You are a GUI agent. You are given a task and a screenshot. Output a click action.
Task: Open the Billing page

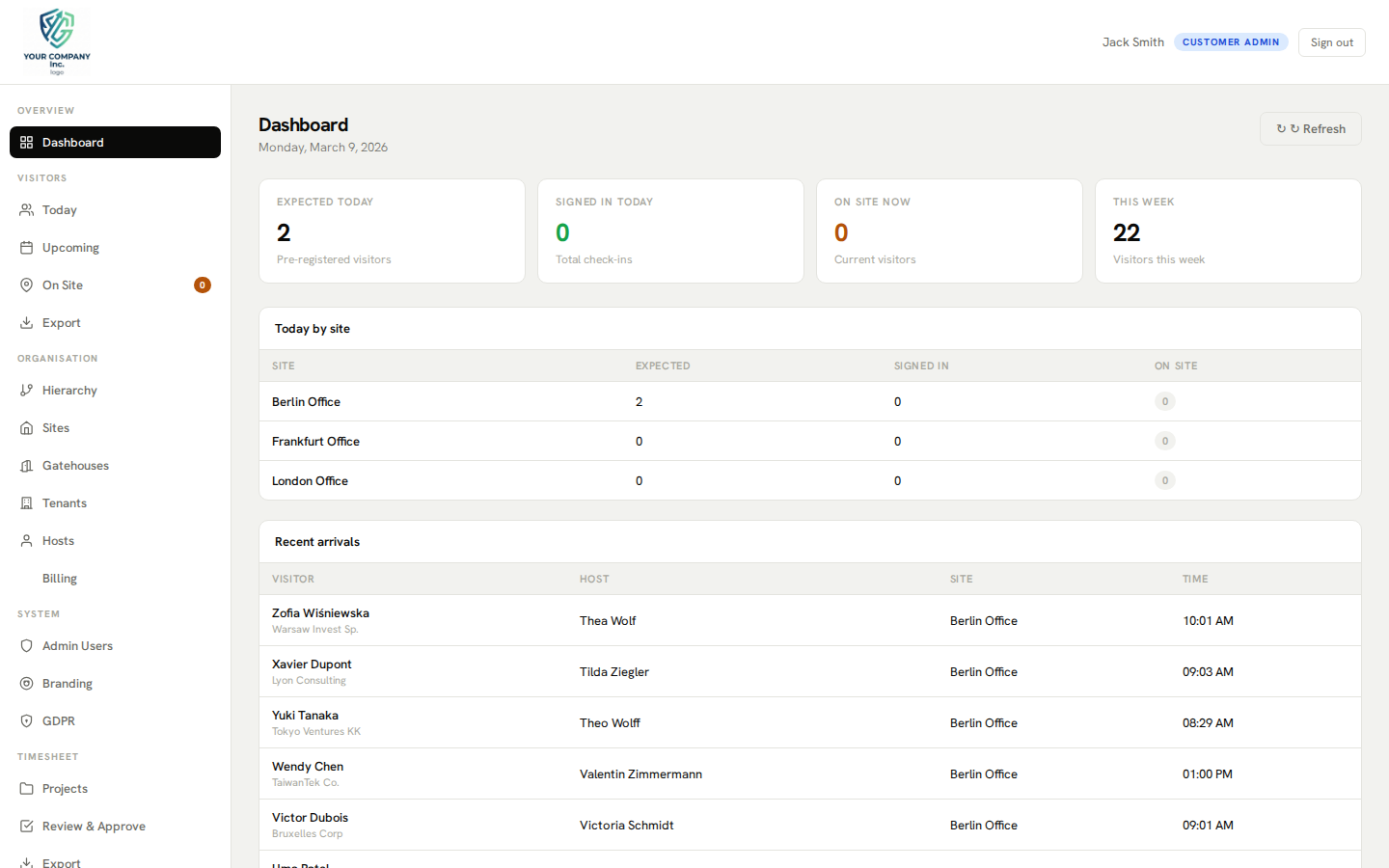click(x=59, y=578)
